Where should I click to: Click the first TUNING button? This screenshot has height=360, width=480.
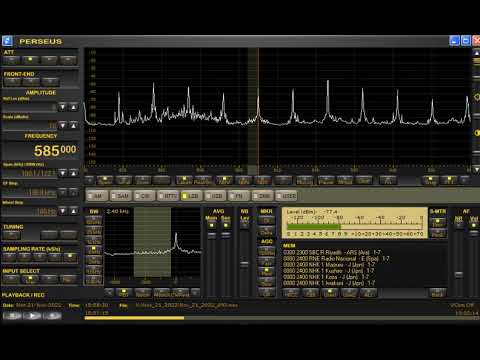tap(12, 235)
